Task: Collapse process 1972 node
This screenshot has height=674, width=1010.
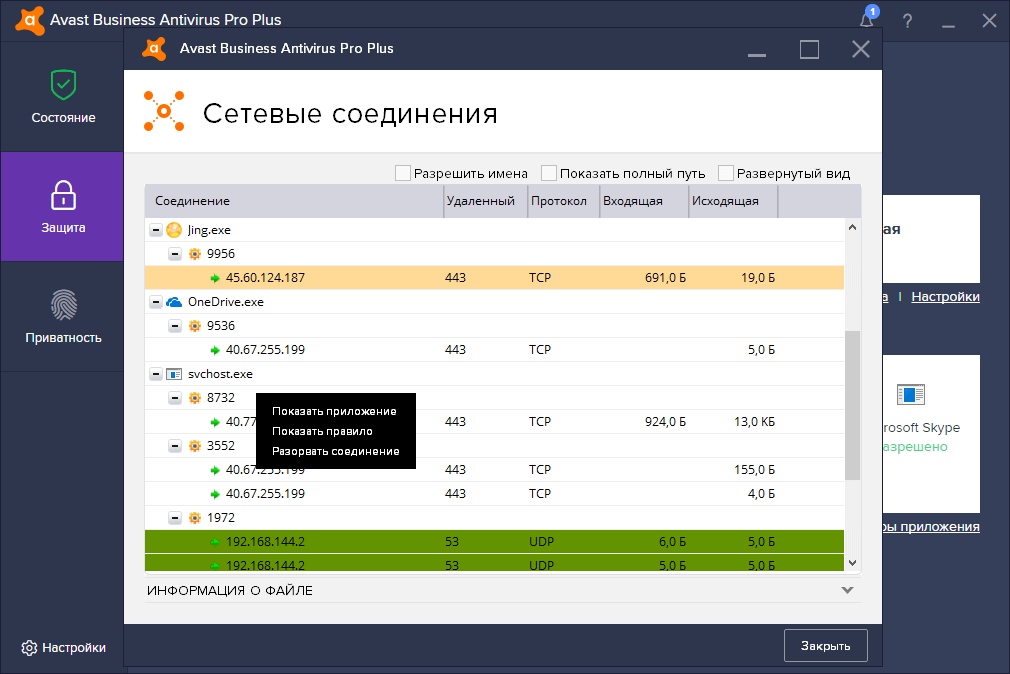Action: coord(175,518)
